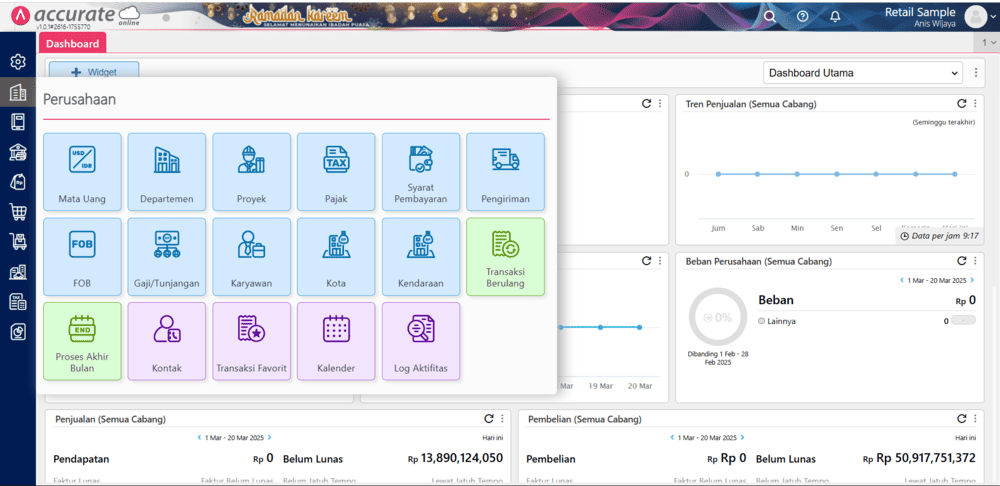Screen dimensions: 1000x486
Task: Click the Belum Lunas amount 50,917,751,372
Action: tap(919, 458)
